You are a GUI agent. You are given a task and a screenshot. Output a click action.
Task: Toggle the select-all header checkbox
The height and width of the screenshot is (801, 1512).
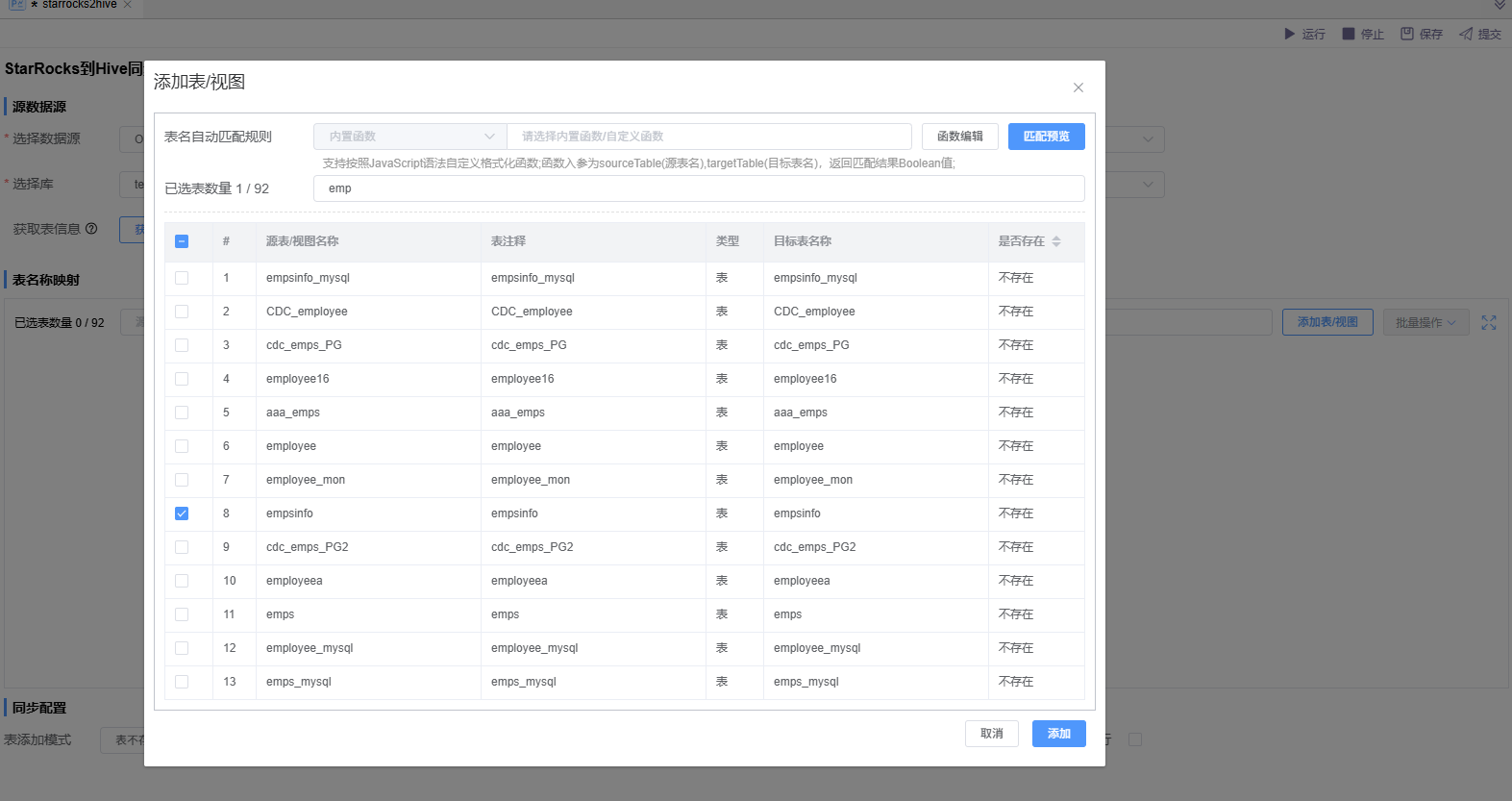coord(182,241)
